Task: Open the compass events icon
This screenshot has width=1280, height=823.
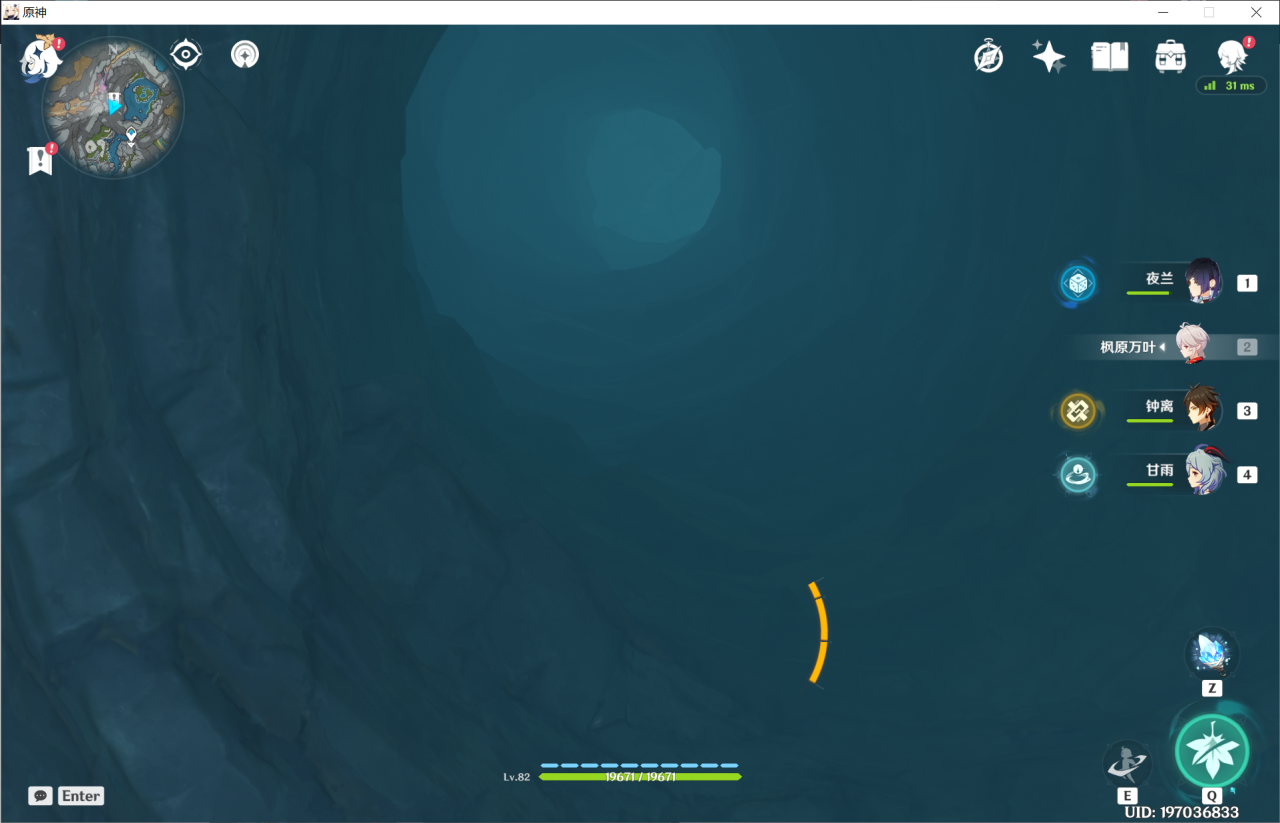Action: pos(989,56)
